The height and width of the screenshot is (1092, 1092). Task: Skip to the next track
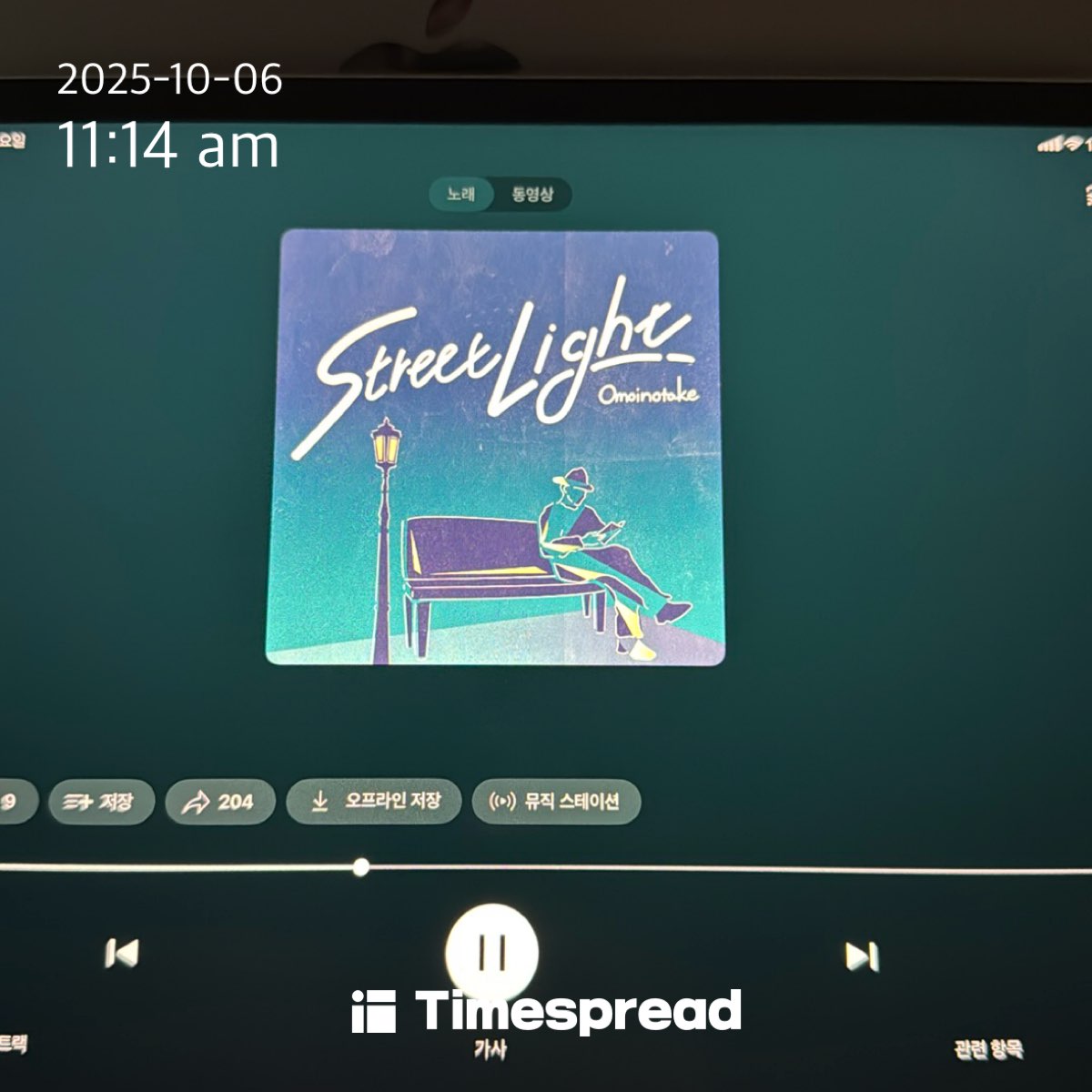(x=861, y=956)
